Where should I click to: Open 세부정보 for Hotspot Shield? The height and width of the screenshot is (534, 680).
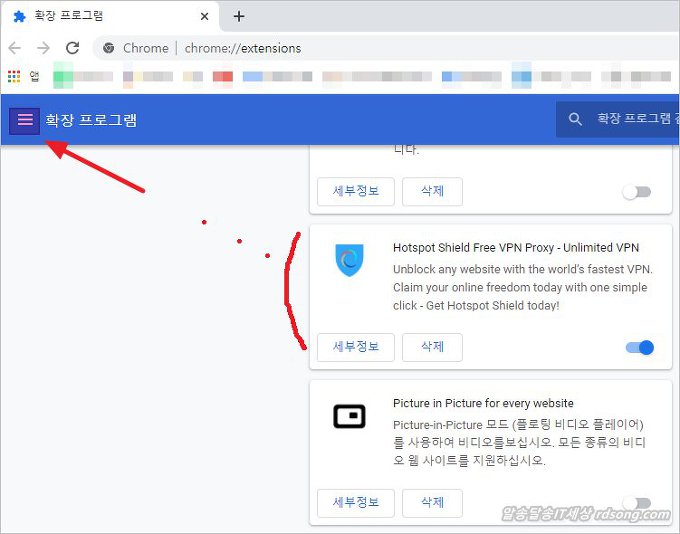pos(355,347)
